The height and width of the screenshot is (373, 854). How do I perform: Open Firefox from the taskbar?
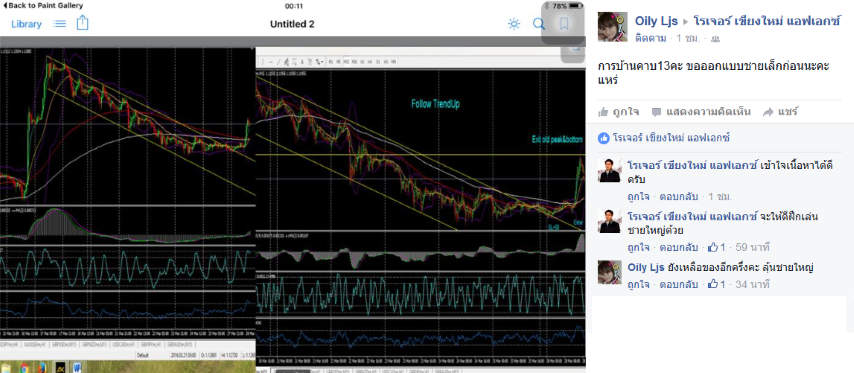(x=42, y=368)
